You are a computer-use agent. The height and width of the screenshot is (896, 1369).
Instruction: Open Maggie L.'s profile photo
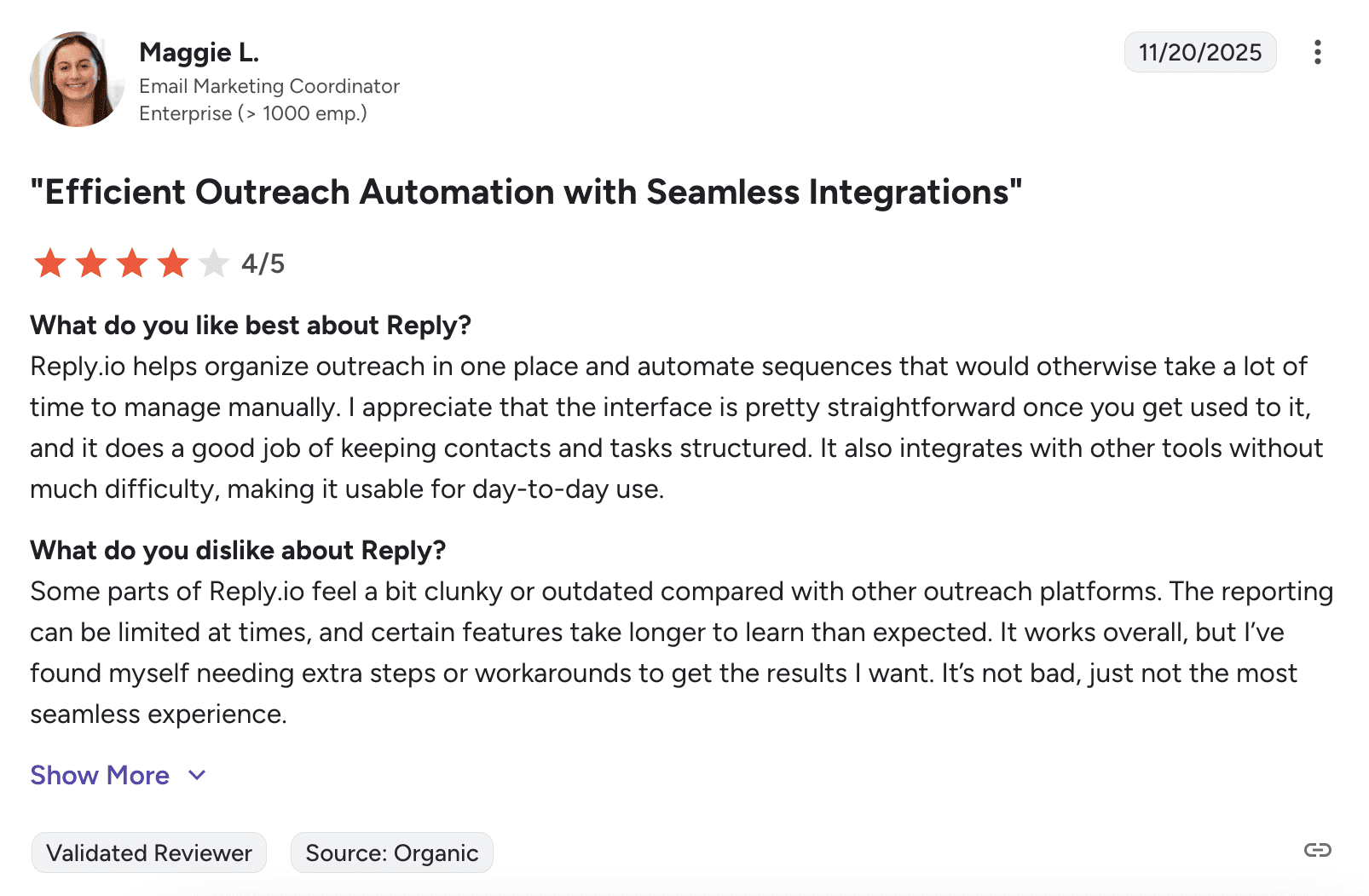pos(76,79)
